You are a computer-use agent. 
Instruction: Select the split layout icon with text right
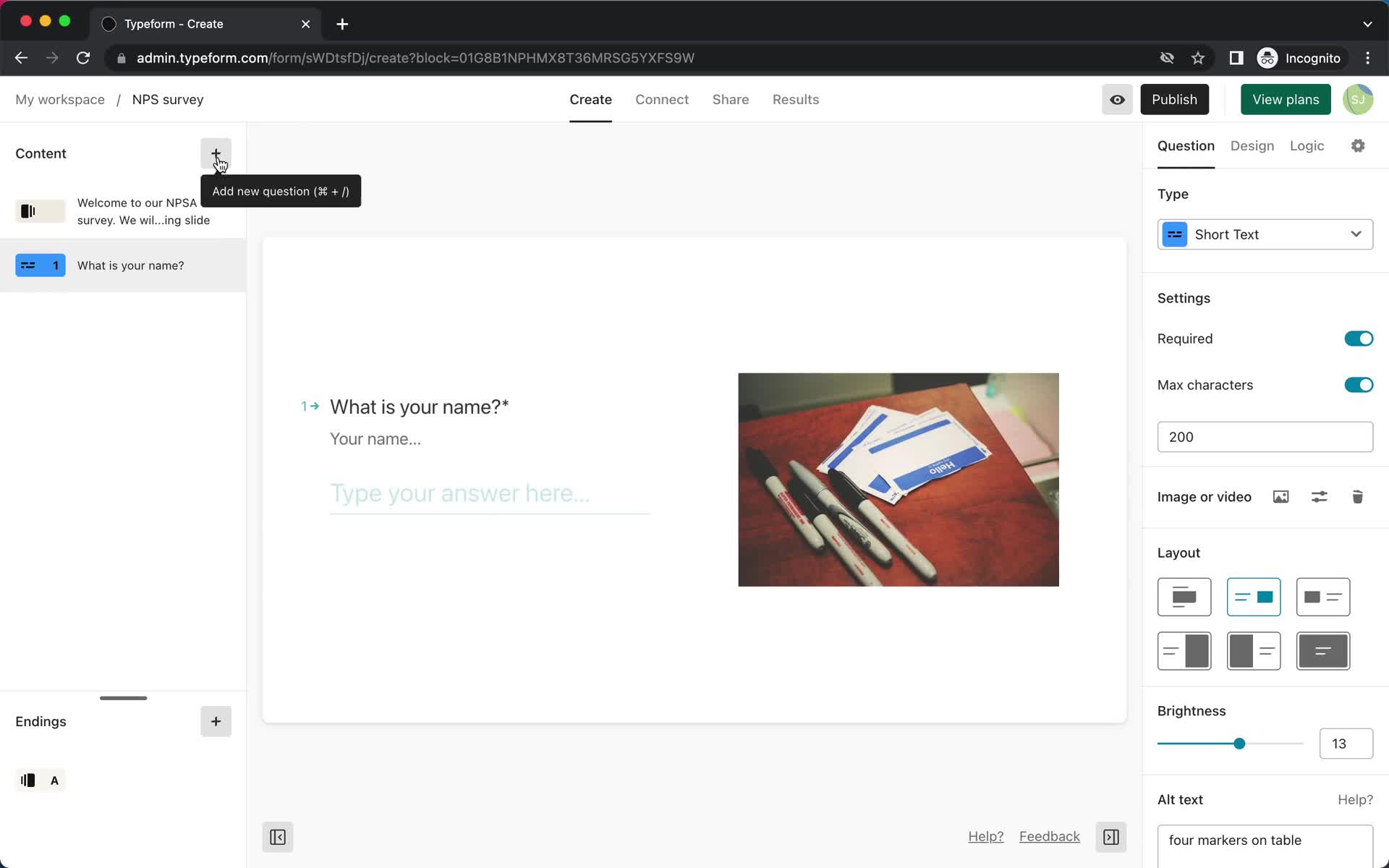point(1253,650)
